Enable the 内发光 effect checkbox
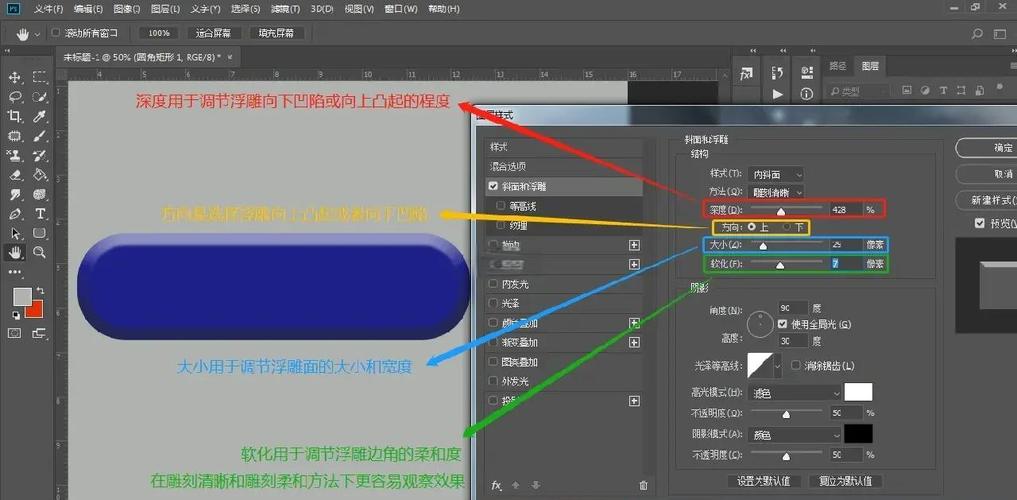 [x=493, y=284]
